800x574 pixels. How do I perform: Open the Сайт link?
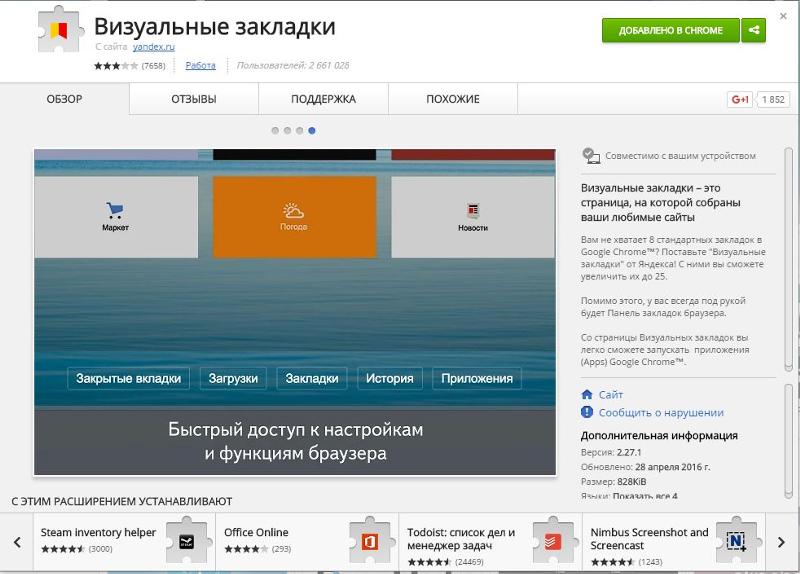611,394
